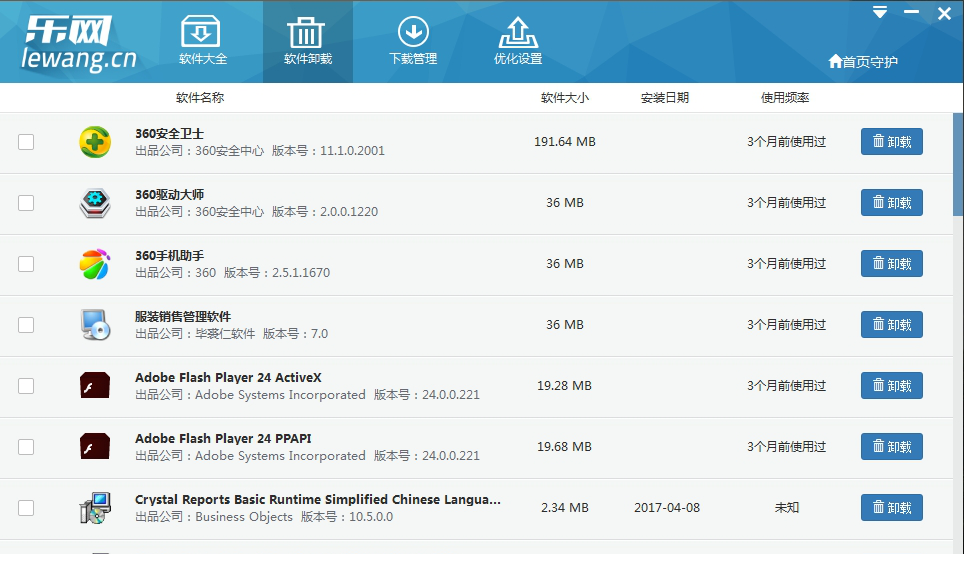Sort by 软件大小 column header
964x576 pixels.
point(564,98)
